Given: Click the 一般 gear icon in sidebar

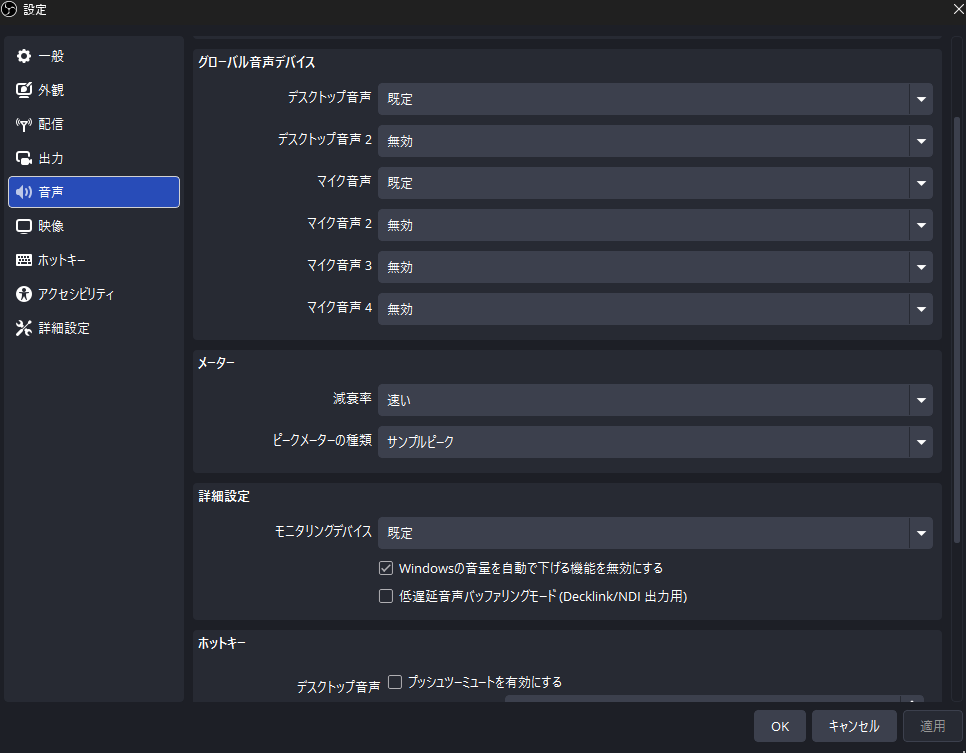Looking at the screenshot, I should point(23,56).
